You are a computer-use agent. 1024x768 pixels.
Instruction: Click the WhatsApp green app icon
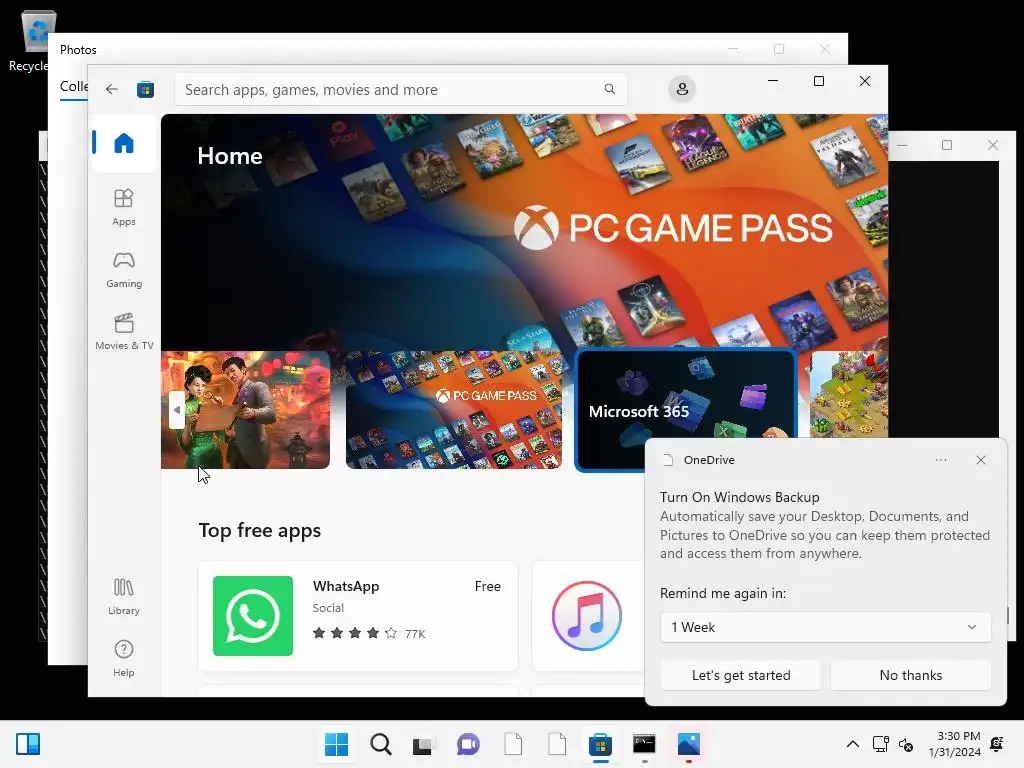[253, 616]
